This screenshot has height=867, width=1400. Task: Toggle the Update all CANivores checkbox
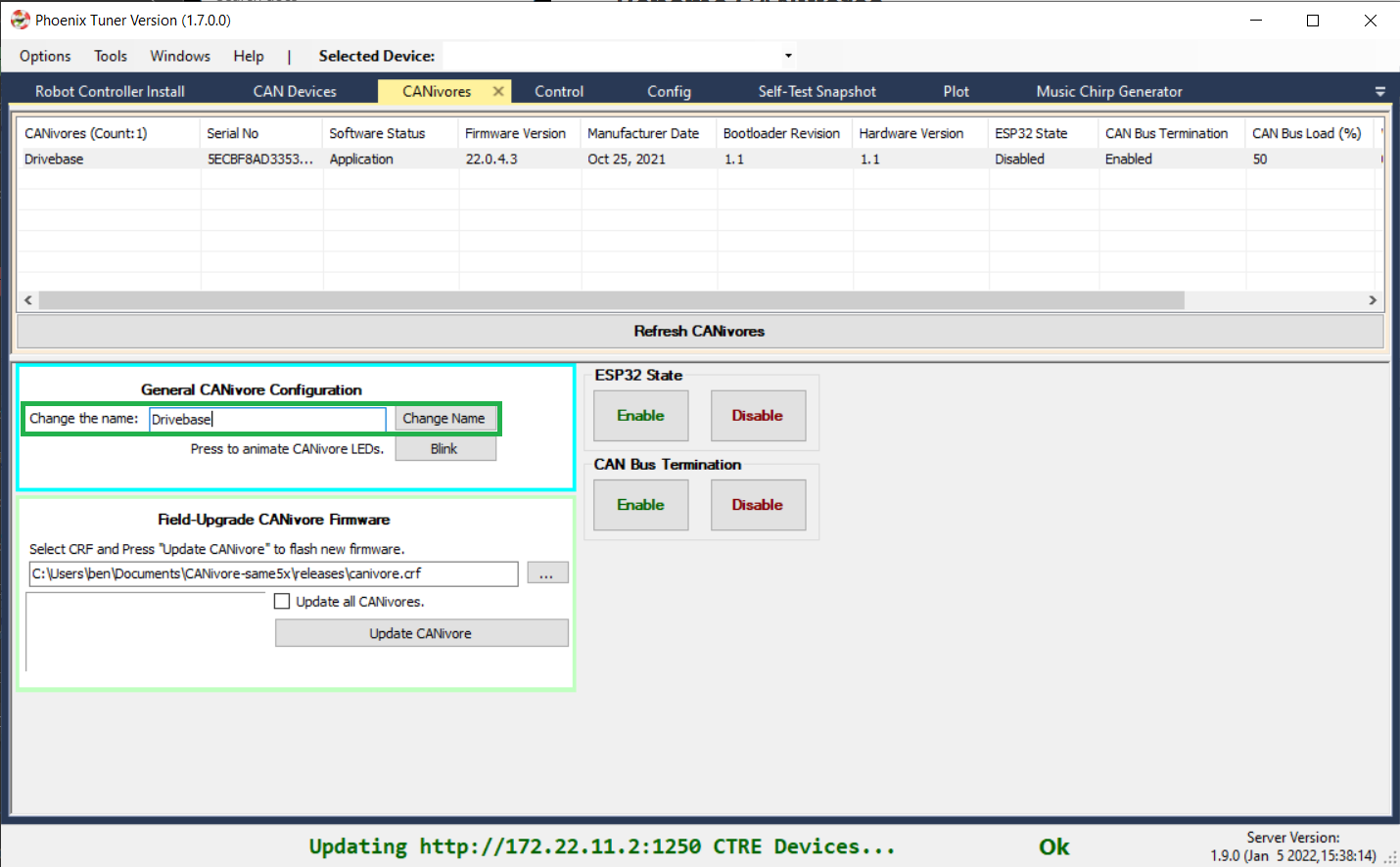pyautogui.click(x=282, y=602)
